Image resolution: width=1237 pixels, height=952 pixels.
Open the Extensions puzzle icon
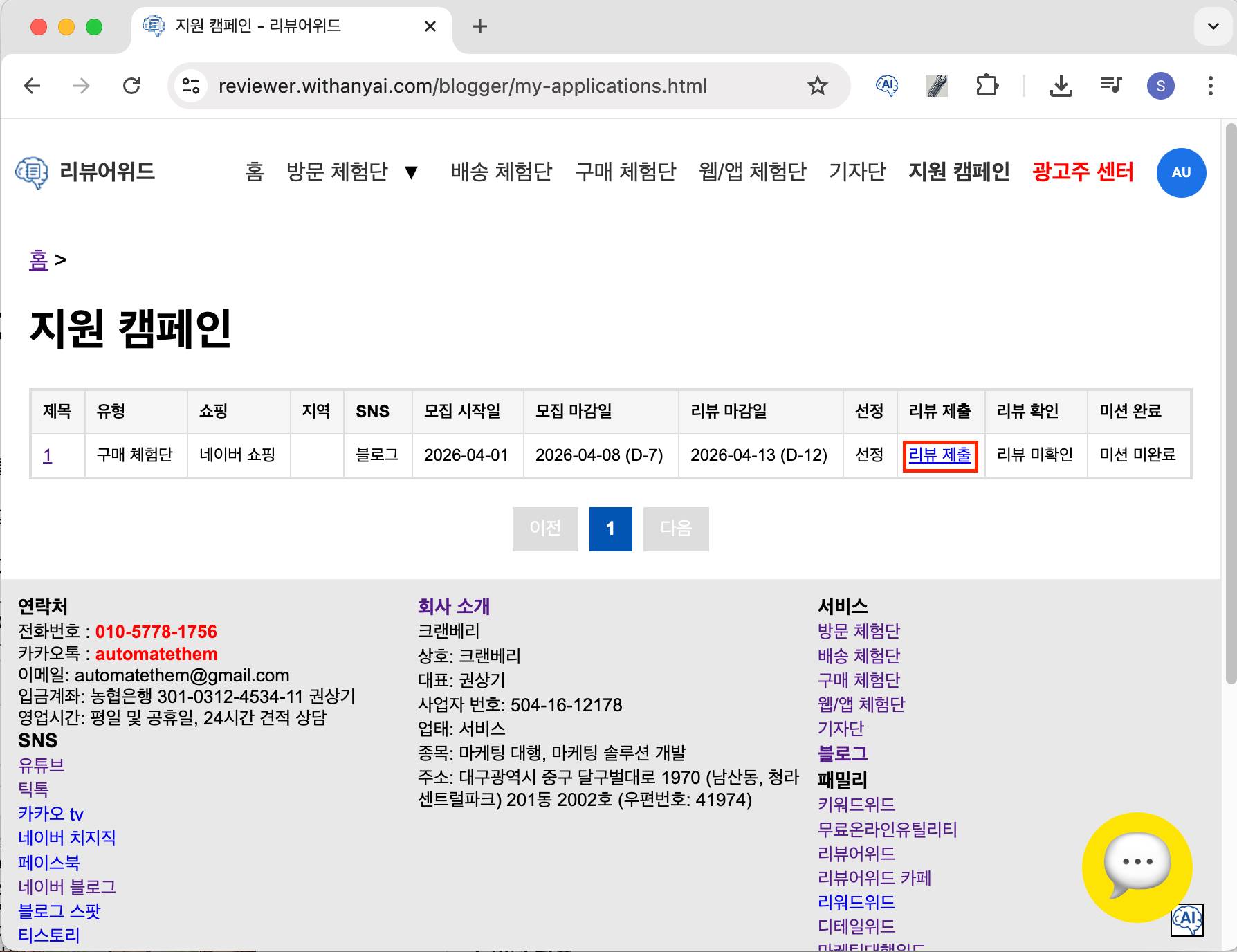point(987,86)
